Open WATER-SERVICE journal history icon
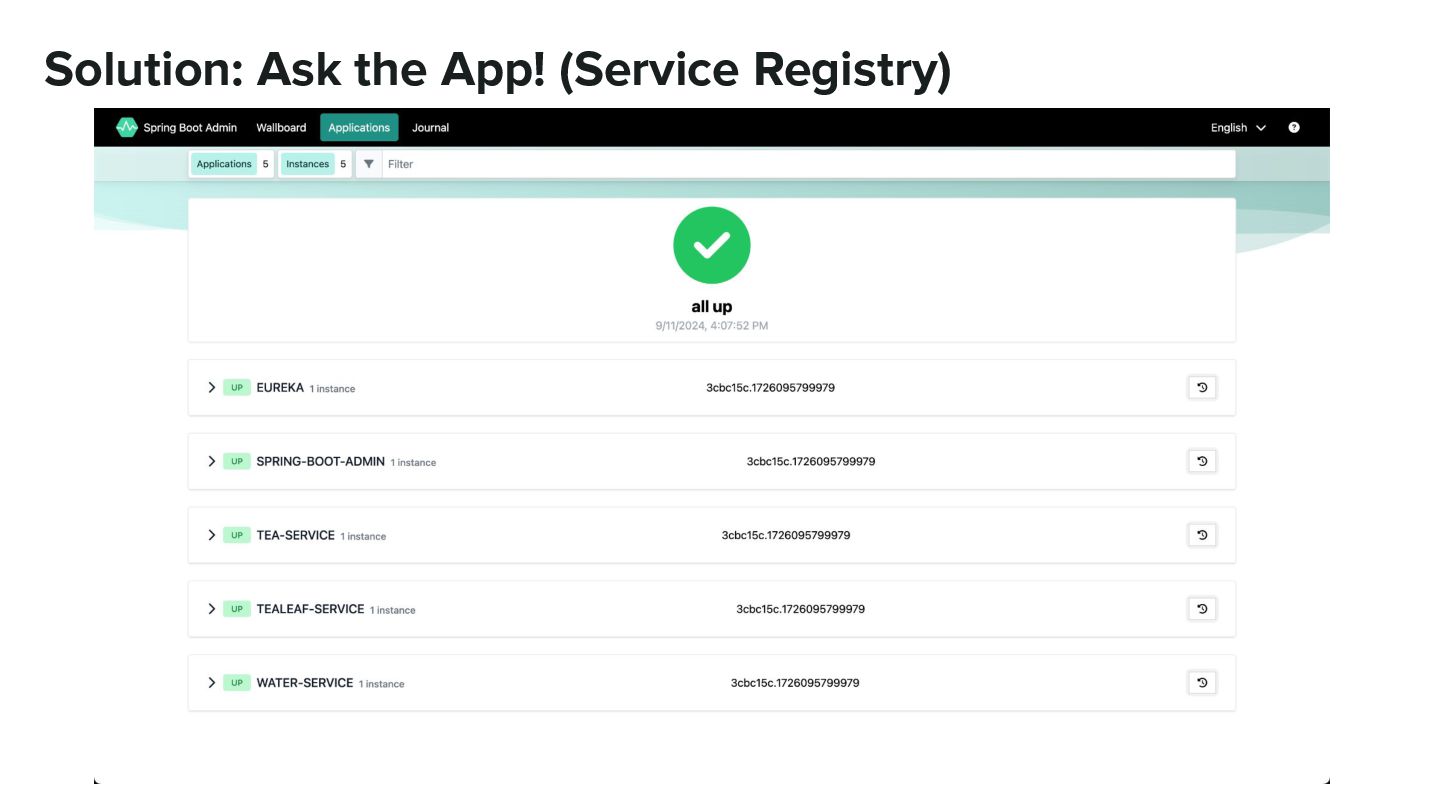1440x810 pixels. [x=1202, y=683]
